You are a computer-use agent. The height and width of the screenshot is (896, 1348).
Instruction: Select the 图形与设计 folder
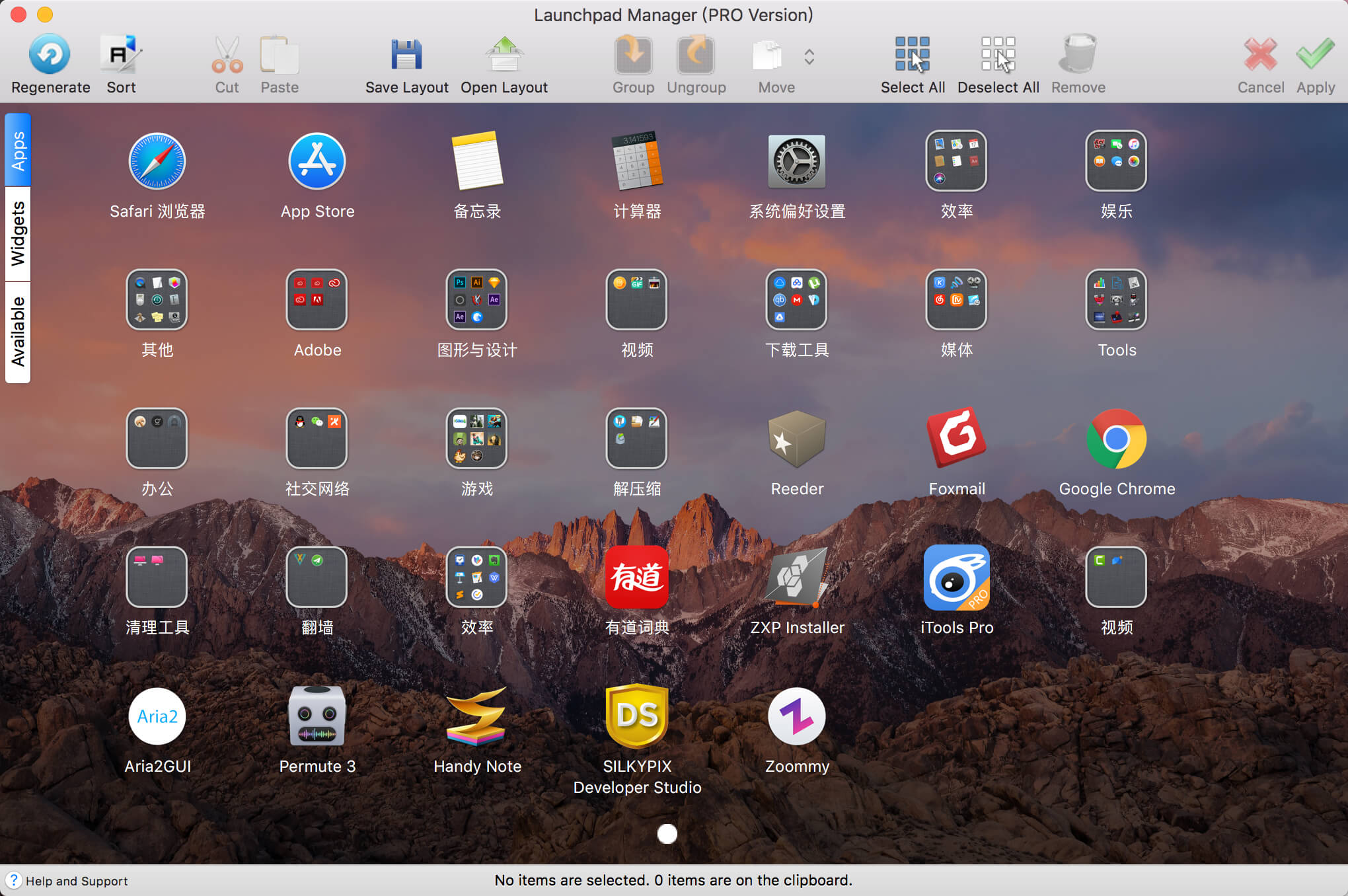coord(476,300)
